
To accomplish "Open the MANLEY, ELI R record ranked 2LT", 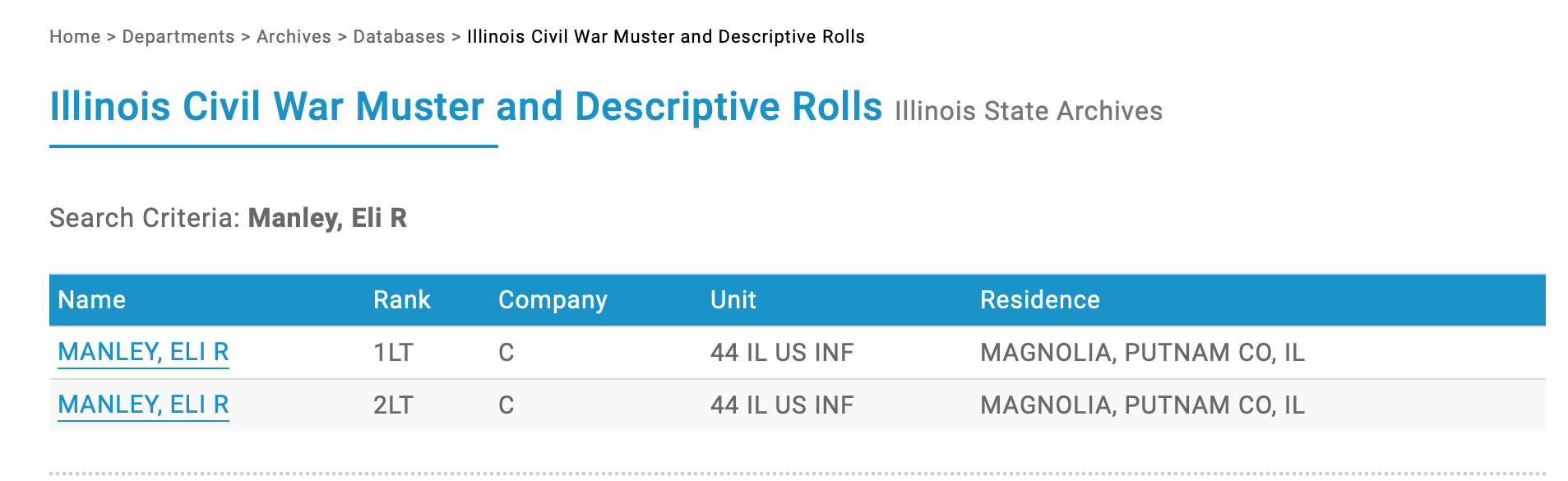I will [143, 405].
